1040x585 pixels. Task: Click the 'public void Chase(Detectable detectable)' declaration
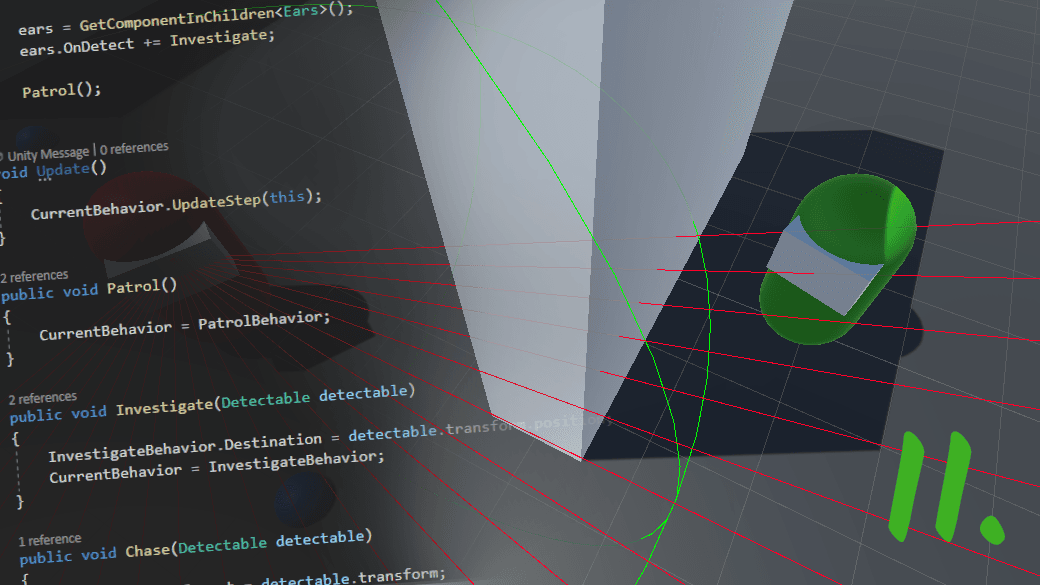(196, 547)
